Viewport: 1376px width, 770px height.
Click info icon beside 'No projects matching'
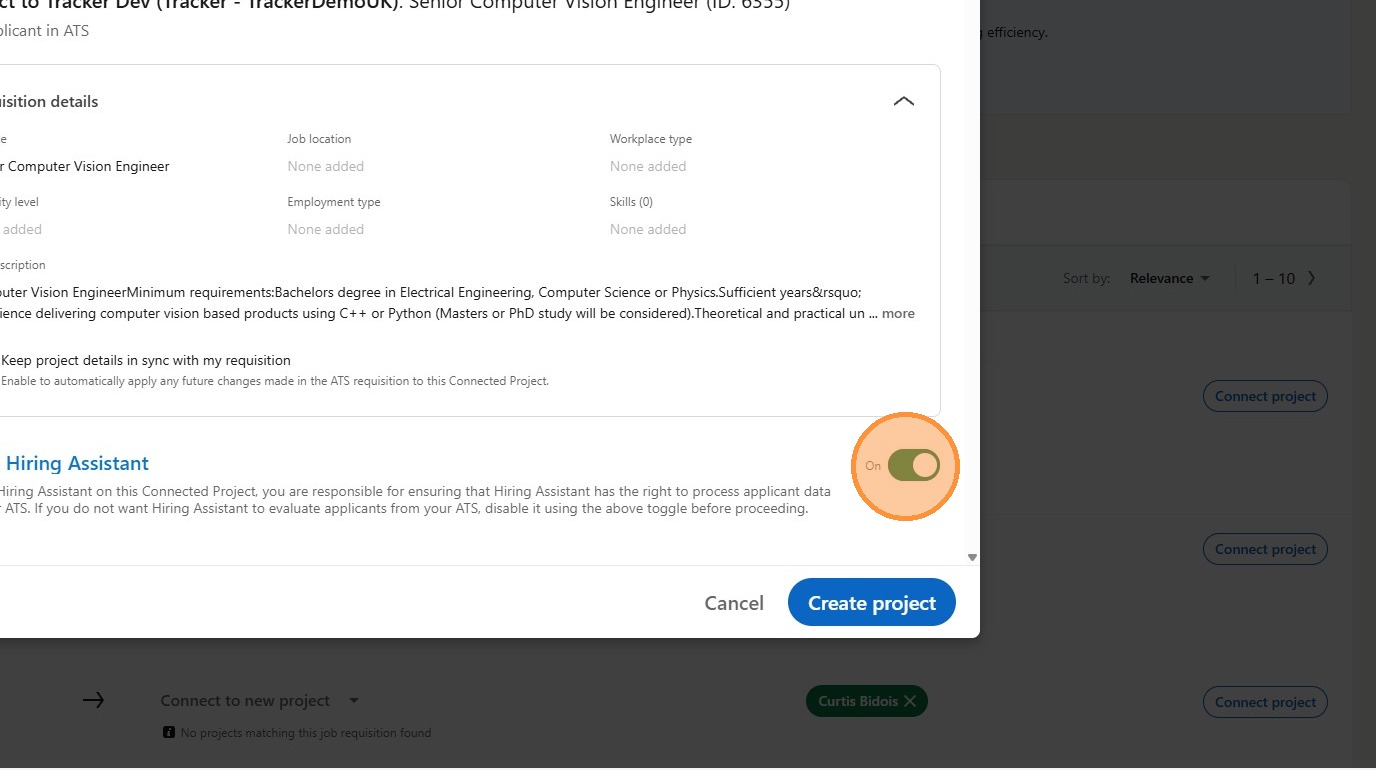(x=169, y=733)
